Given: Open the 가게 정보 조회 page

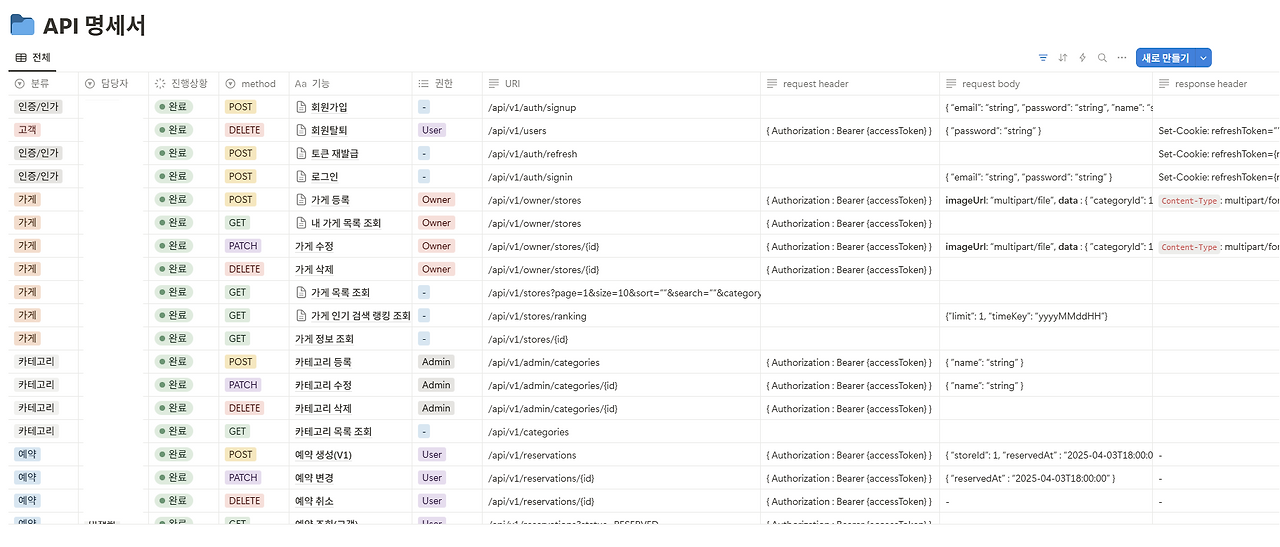Looking at the screenshot, I should pos(324,339).
